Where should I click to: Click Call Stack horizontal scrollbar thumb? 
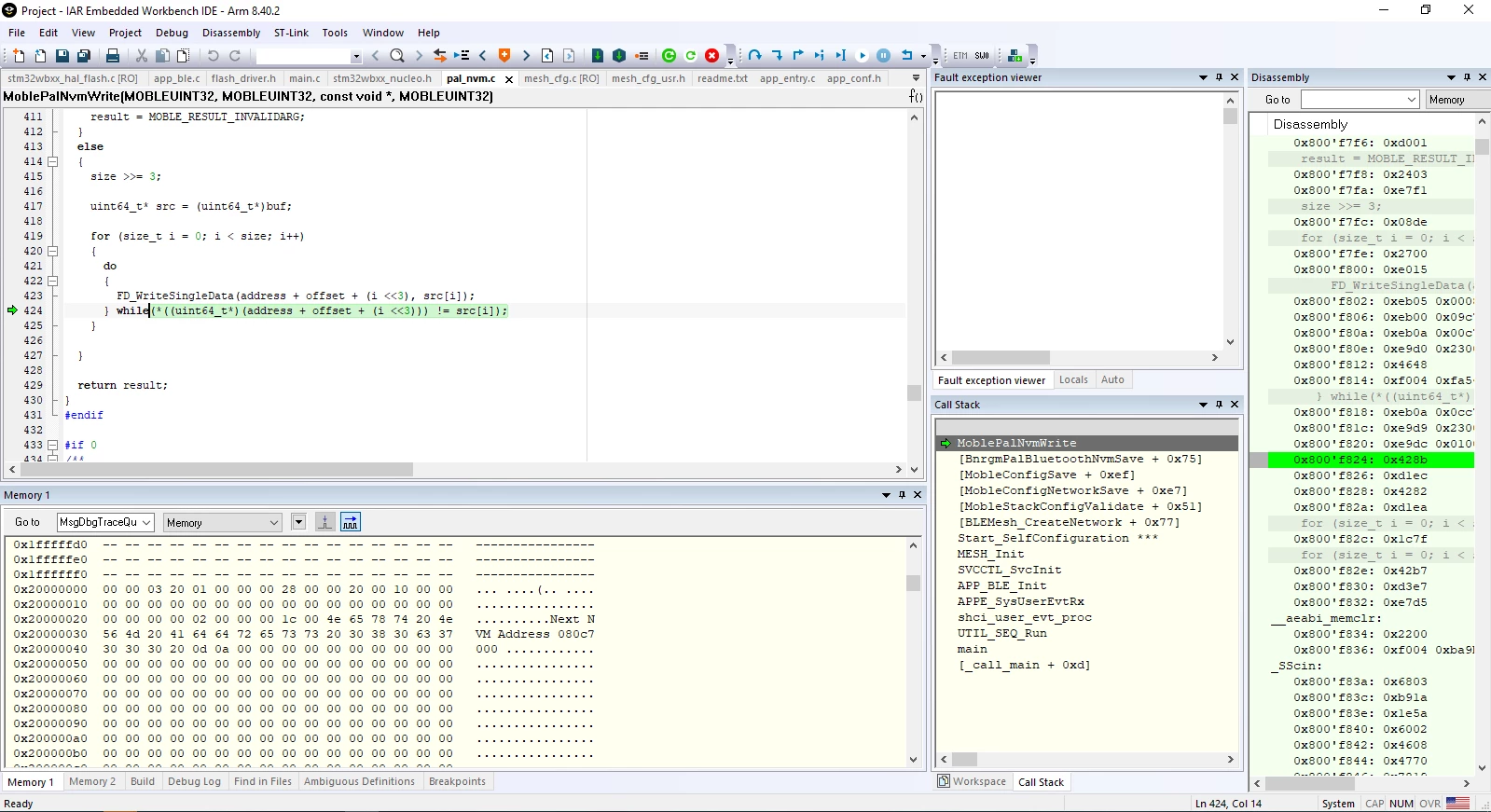click(965, 760)
